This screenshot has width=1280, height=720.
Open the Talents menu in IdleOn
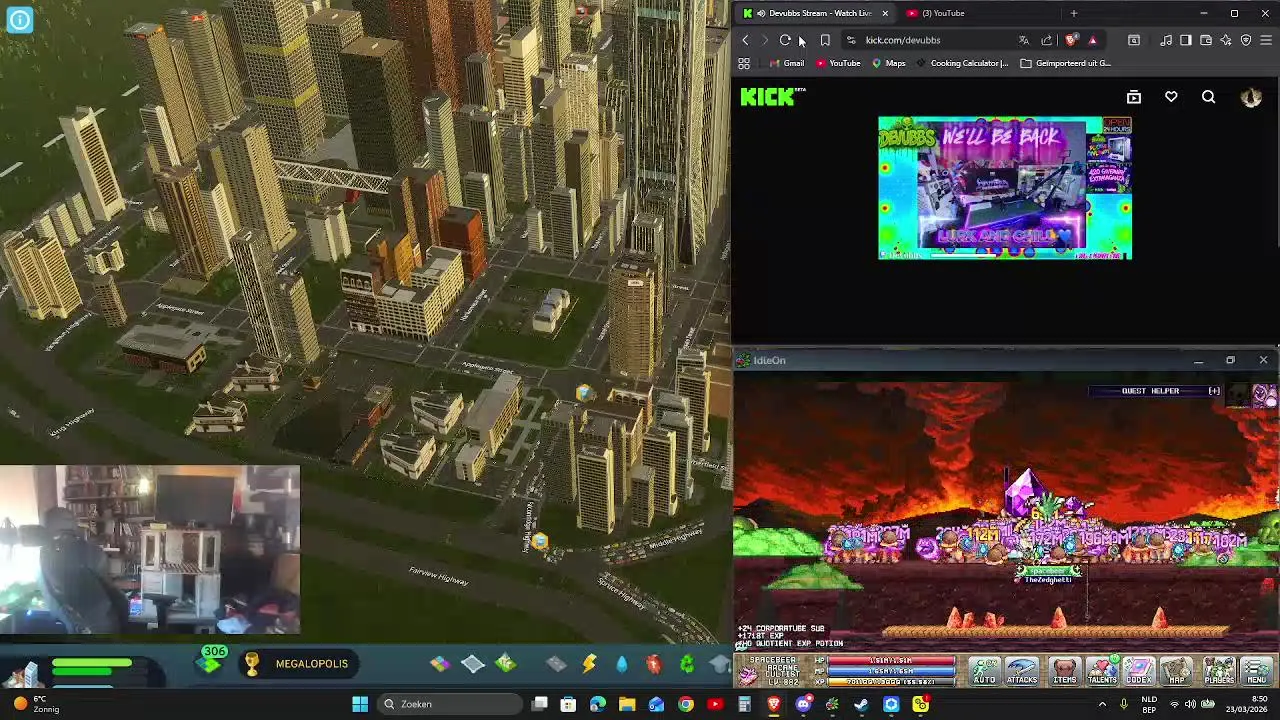(x=1102, y=671)
